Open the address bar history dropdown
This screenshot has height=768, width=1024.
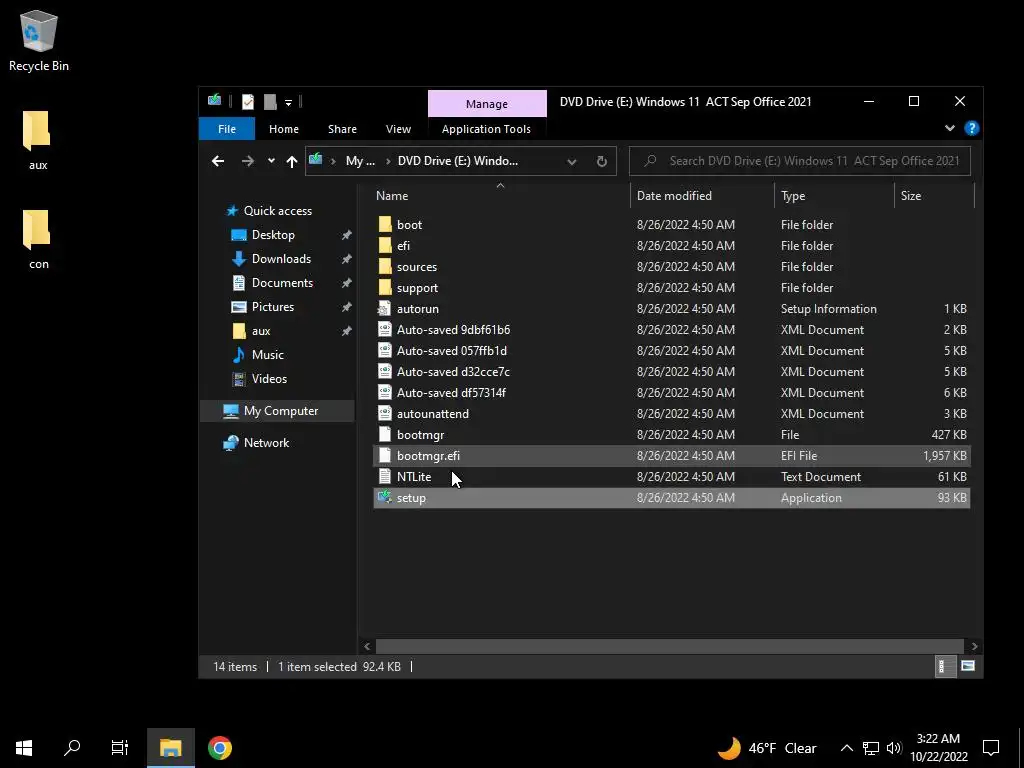pos(571,161)
